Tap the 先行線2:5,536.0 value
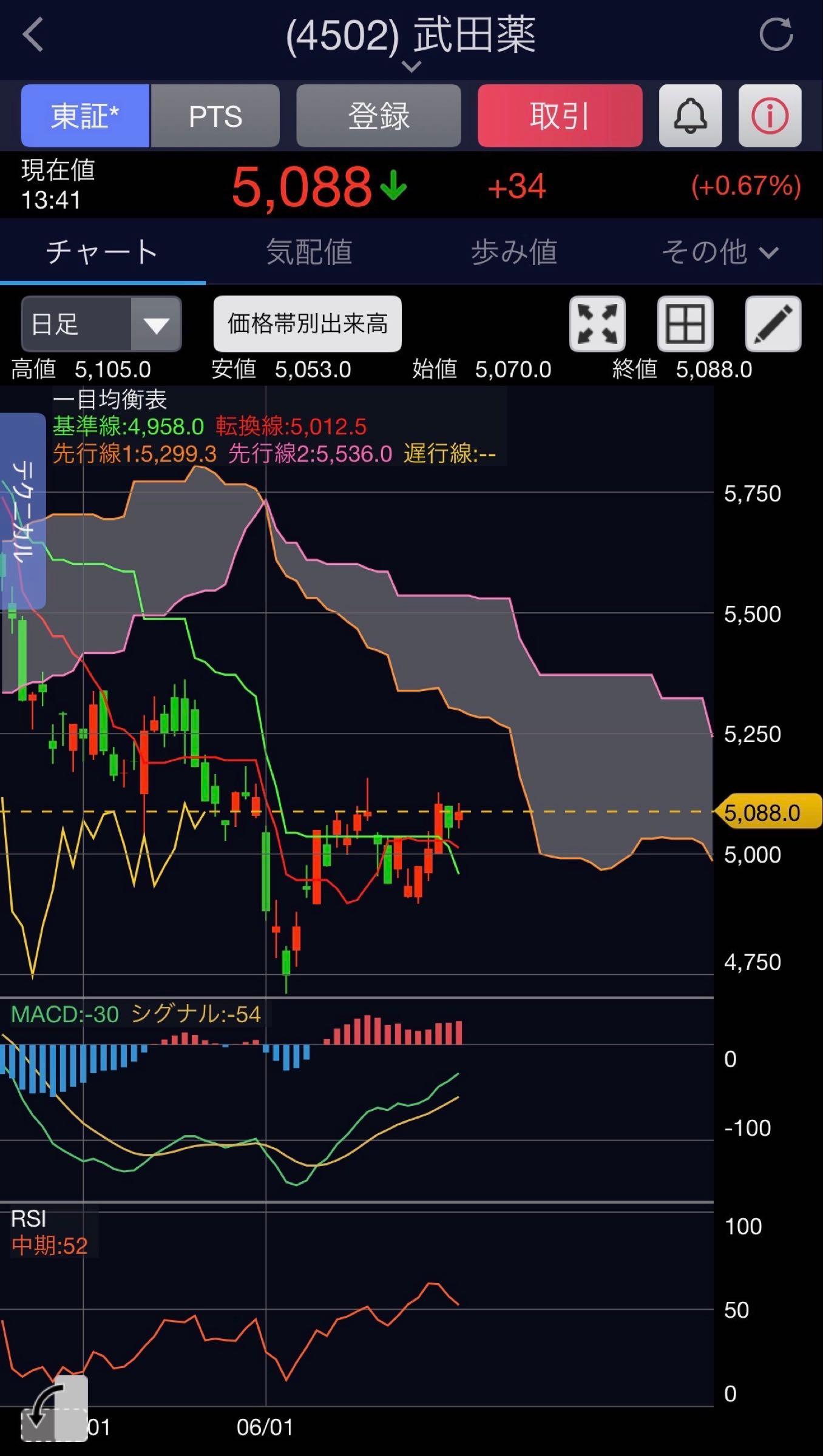Screen dimensions: 823x1456 tap(310, 454)
